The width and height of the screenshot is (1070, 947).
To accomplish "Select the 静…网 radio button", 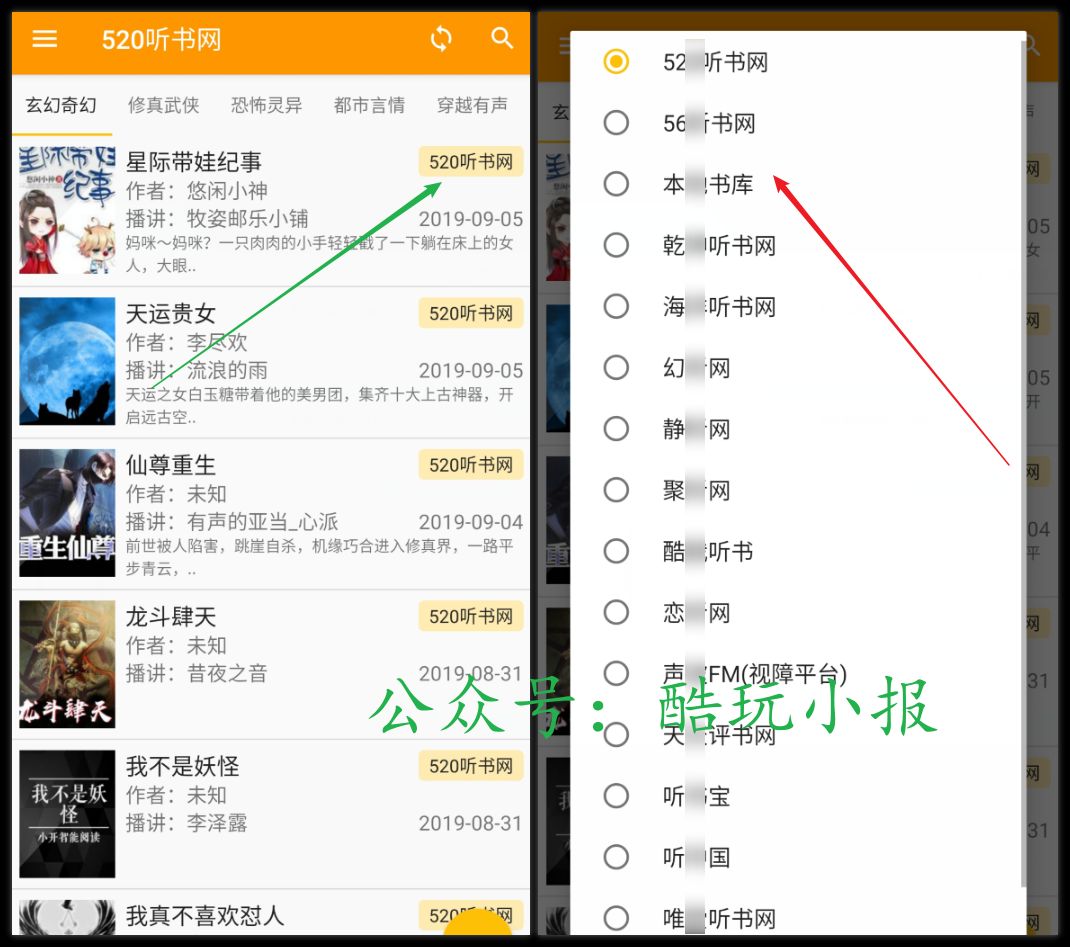I will [x=616, y=428].
